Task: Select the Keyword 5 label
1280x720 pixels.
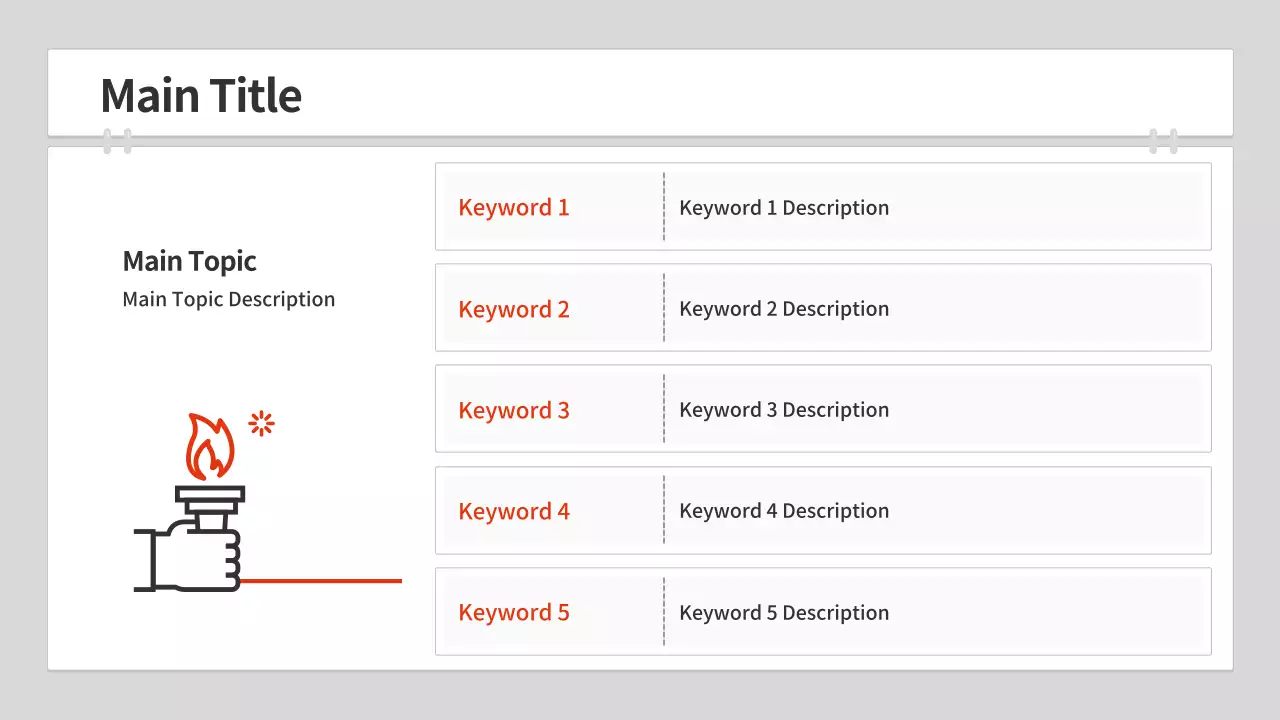Action: (513, 613)
